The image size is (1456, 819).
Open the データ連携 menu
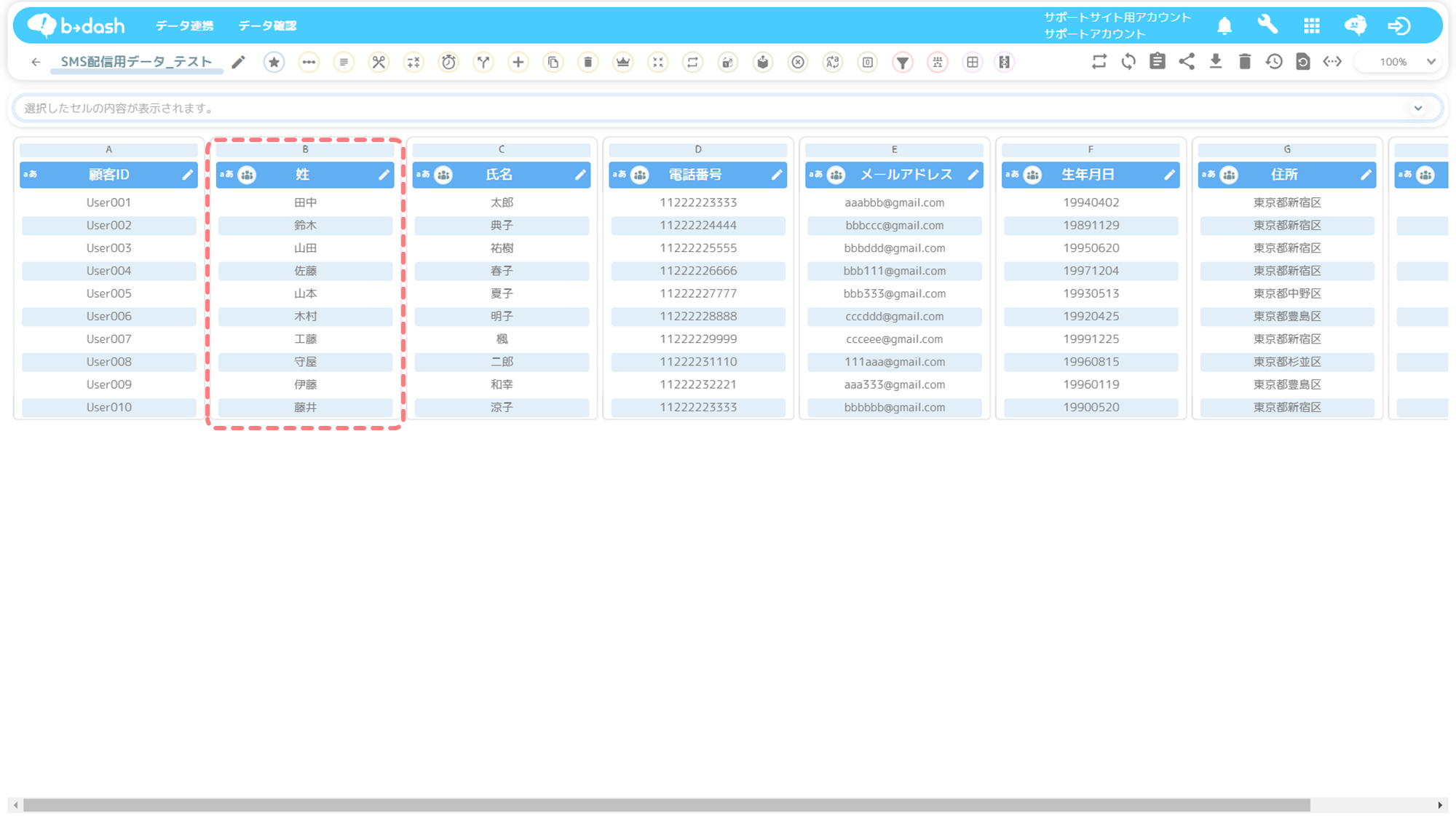(184, 26)
